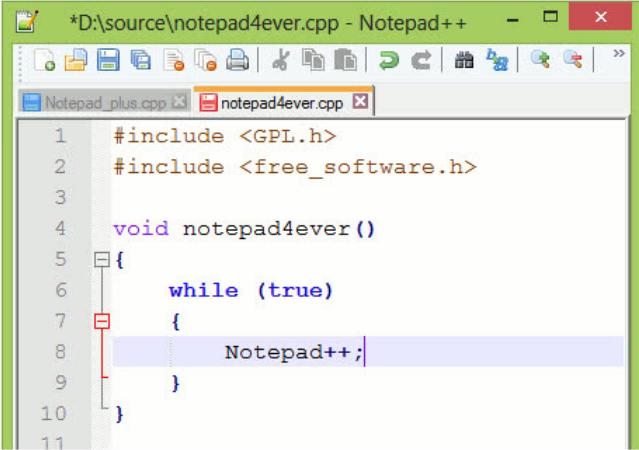Click the Copy toolbar icon
Image resolution: width=639 pixels, height=450 pixels.
312,61
